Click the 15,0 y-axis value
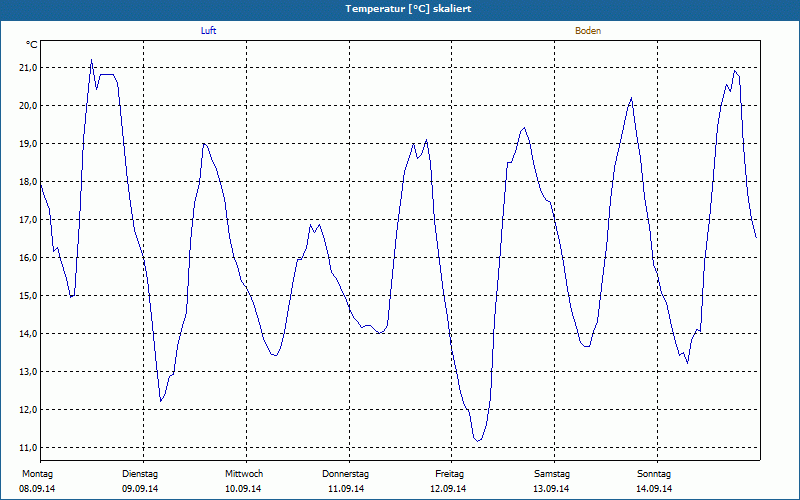800x500 pixels. pyautogui.click(x=28, y=296)
